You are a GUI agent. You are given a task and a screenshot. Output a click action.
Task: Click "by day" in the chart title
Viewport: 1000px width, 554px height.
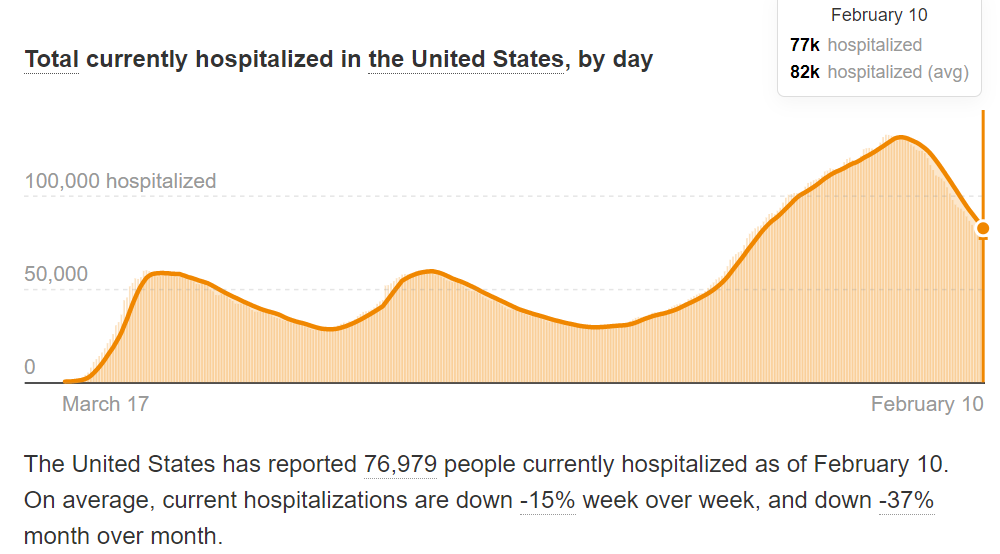click(x=616, y=60)
